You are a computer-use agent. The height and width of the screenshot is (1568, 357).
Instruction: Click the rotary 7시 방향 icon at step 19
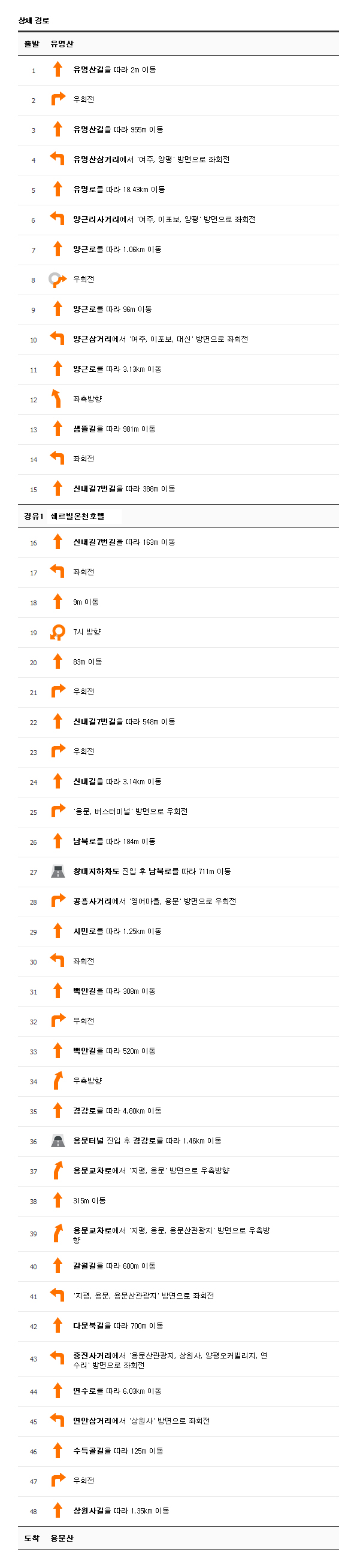tap(58, 632)
